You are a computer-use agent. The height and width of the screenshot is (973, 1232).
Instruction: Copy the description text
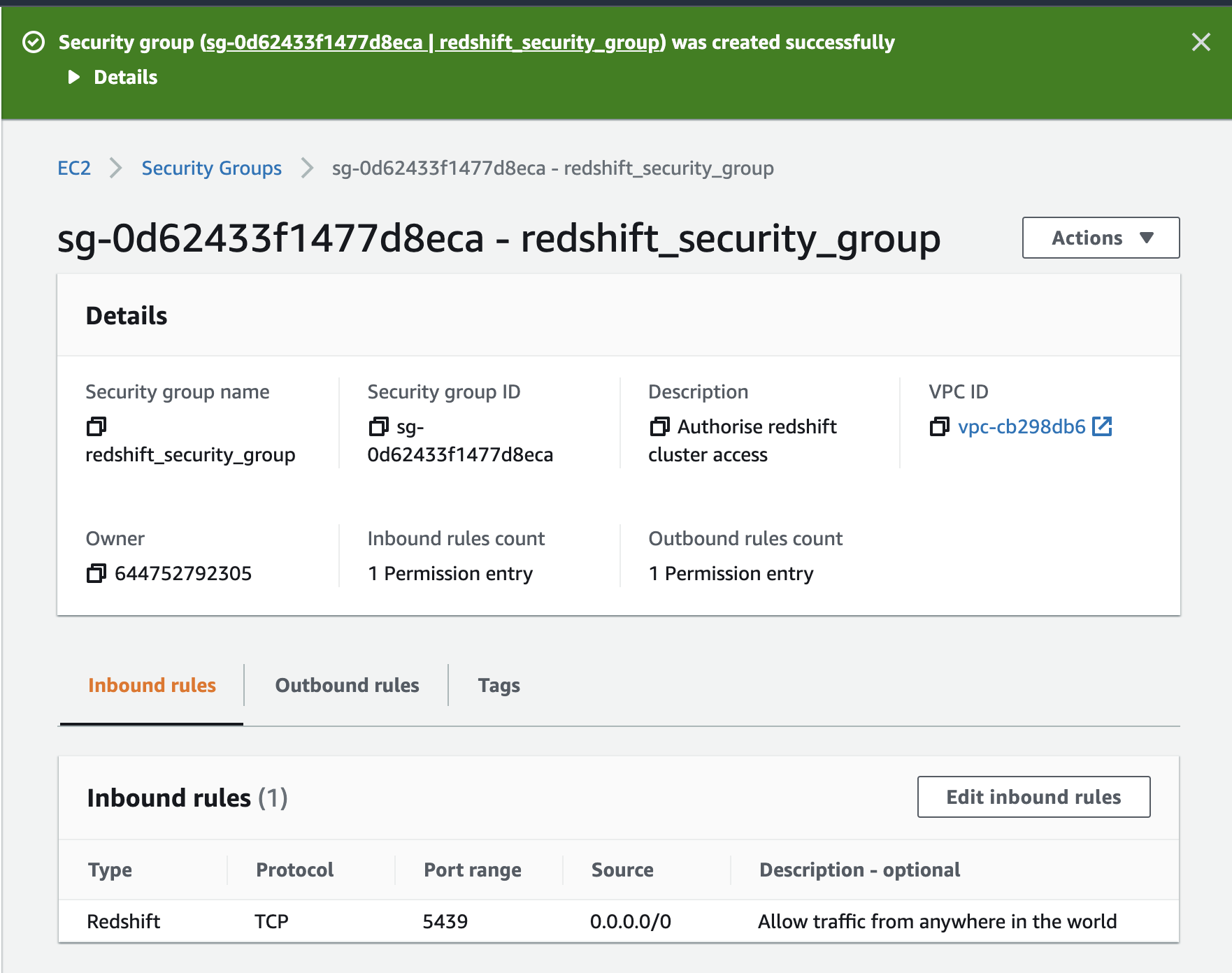point(659,426)
